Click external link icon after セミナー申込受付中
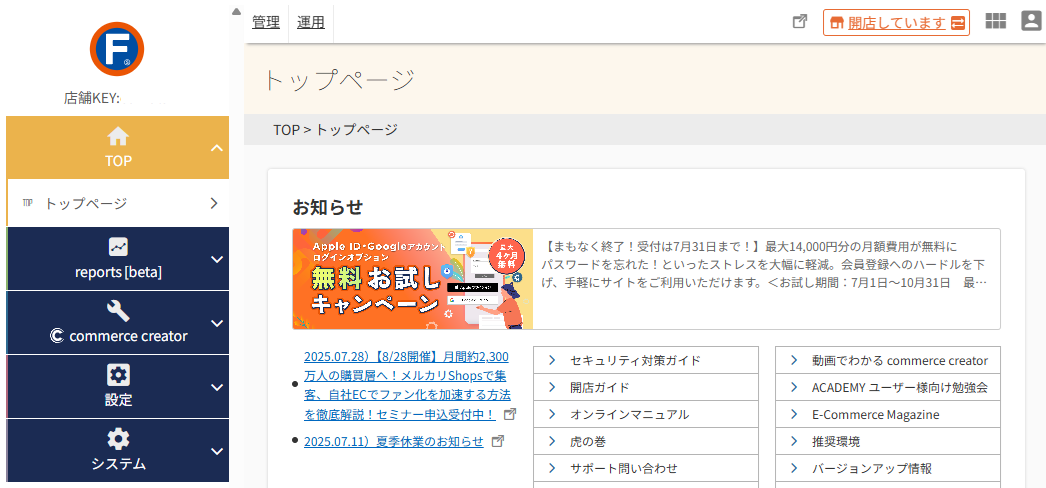This screenshot has width=1046, height=488. tap(510, 414)
